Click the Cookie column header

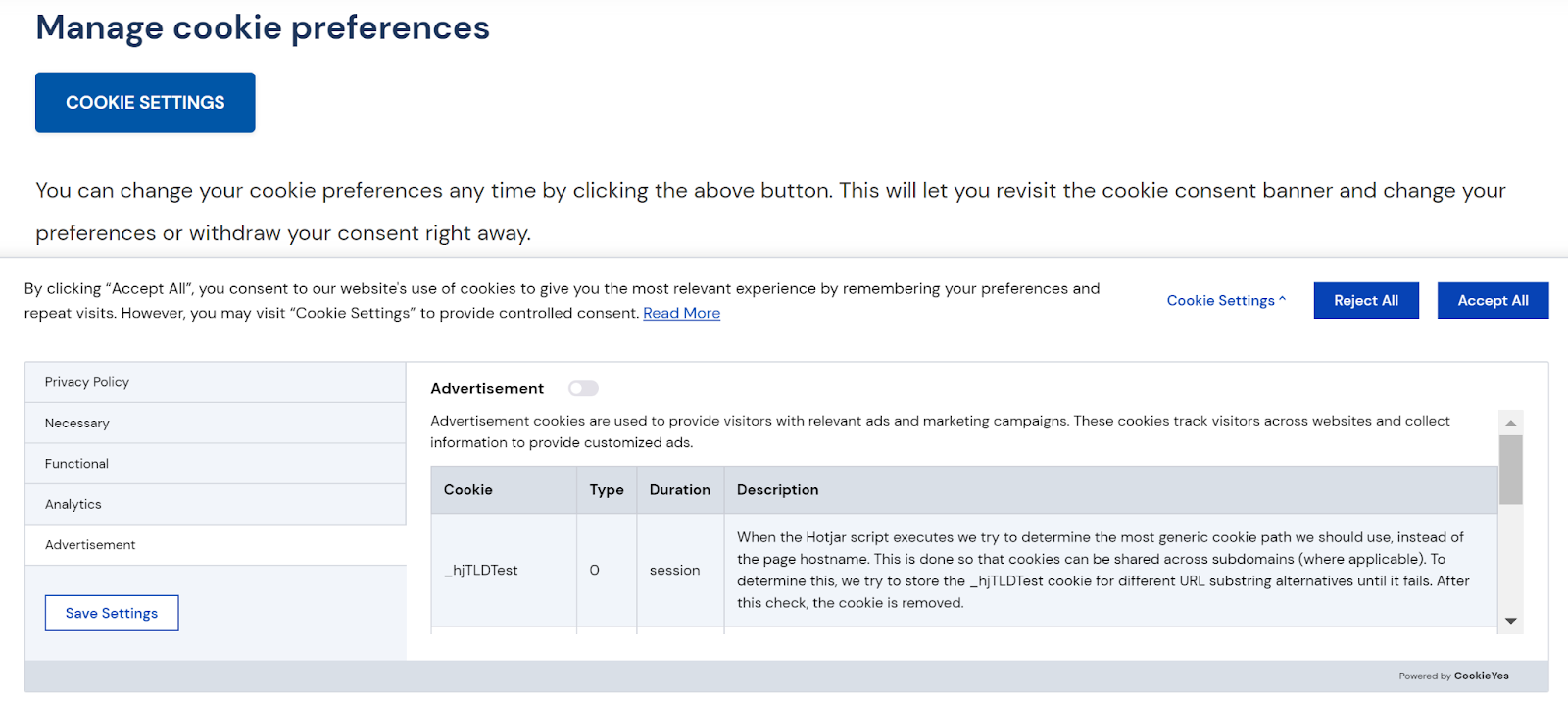[x=468, y=490]
